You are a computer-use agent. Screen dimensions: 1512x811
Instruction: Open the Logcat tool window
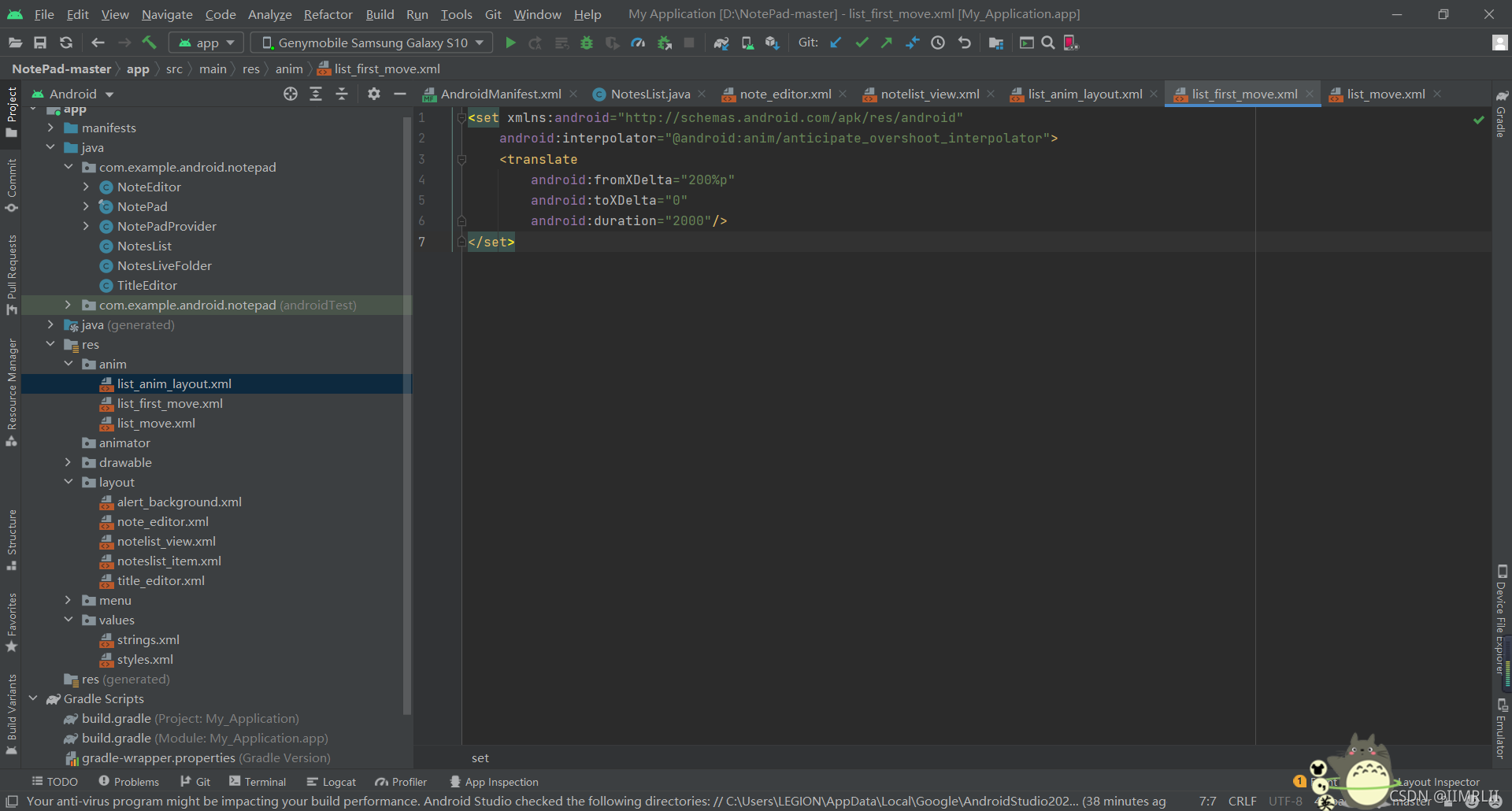[332, 782]
